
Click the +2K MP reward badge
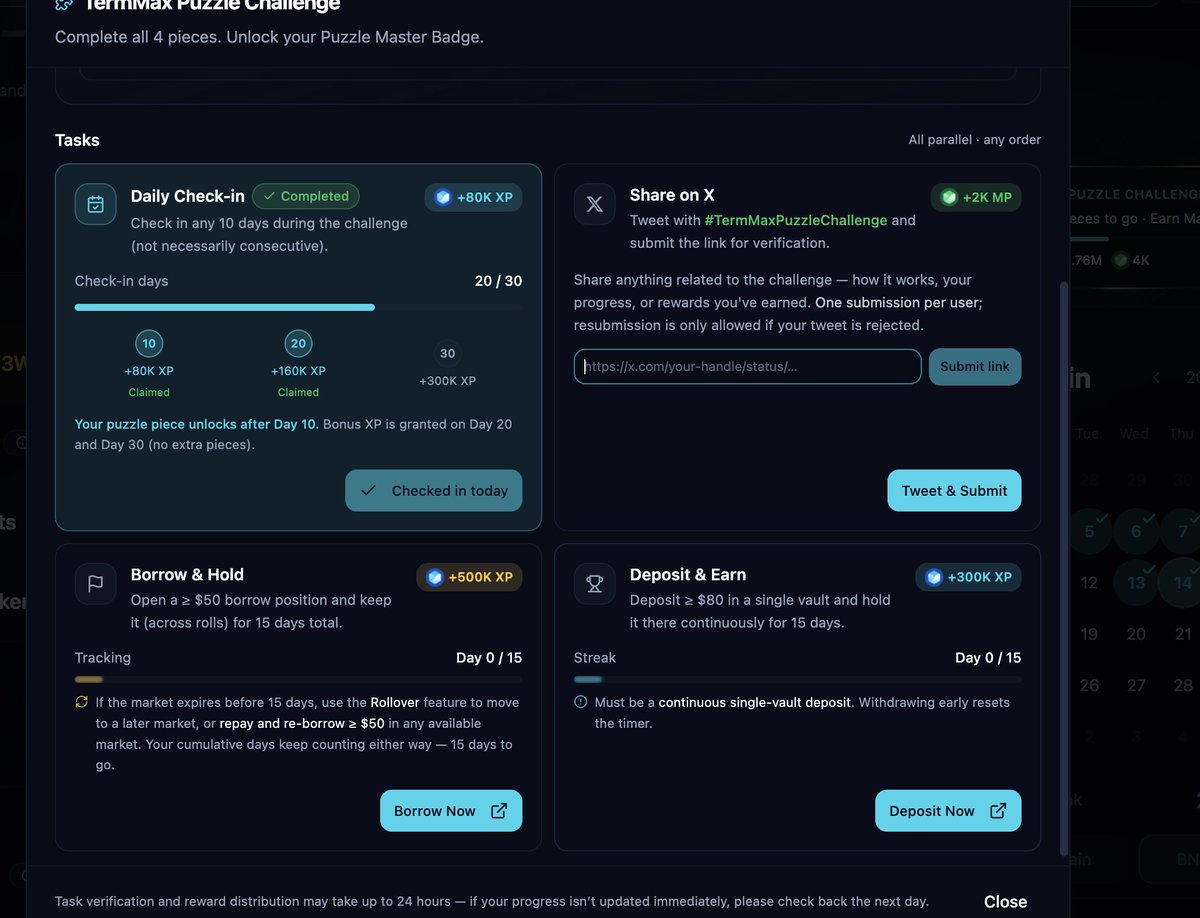point(976,197)
